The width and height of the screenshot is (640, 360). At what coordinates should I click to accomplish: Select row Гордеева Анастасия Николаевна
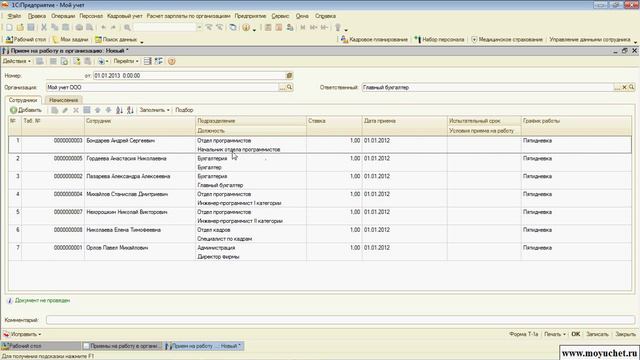point(320,162)
